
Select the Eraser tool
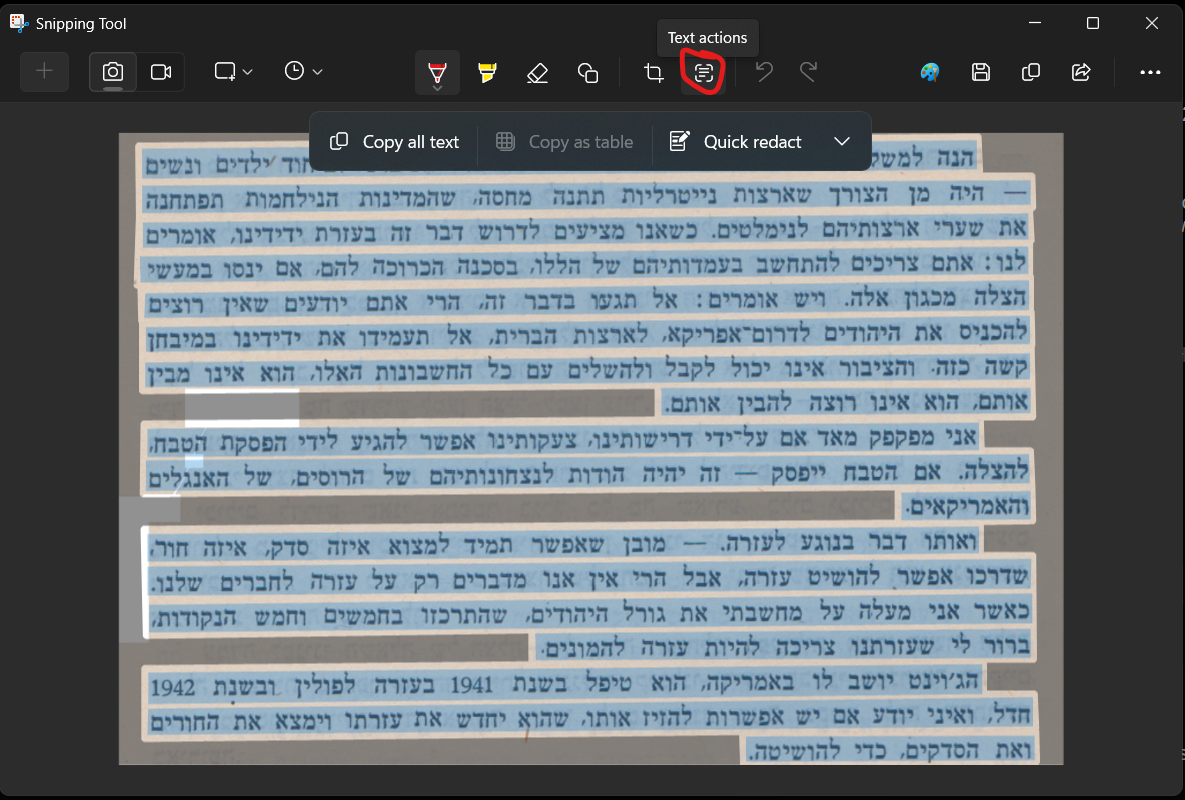pos(537,73)
